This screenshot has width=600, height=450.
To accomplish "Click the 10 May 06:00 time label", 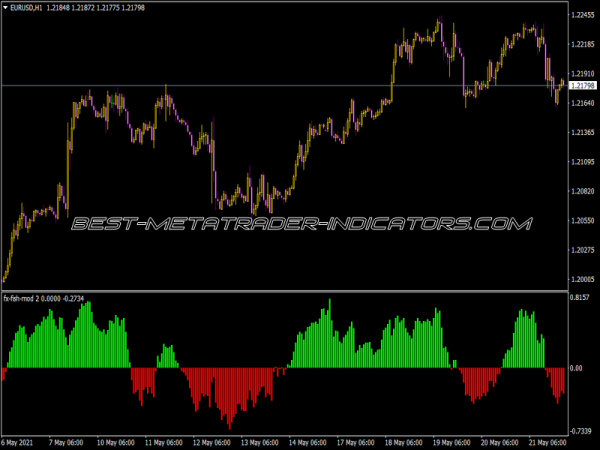I will tap(116, 443).
